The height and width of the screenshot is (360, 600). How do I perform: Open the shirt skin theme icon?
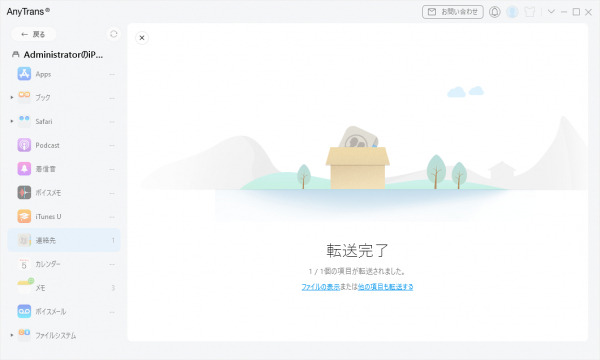[530, 12]
